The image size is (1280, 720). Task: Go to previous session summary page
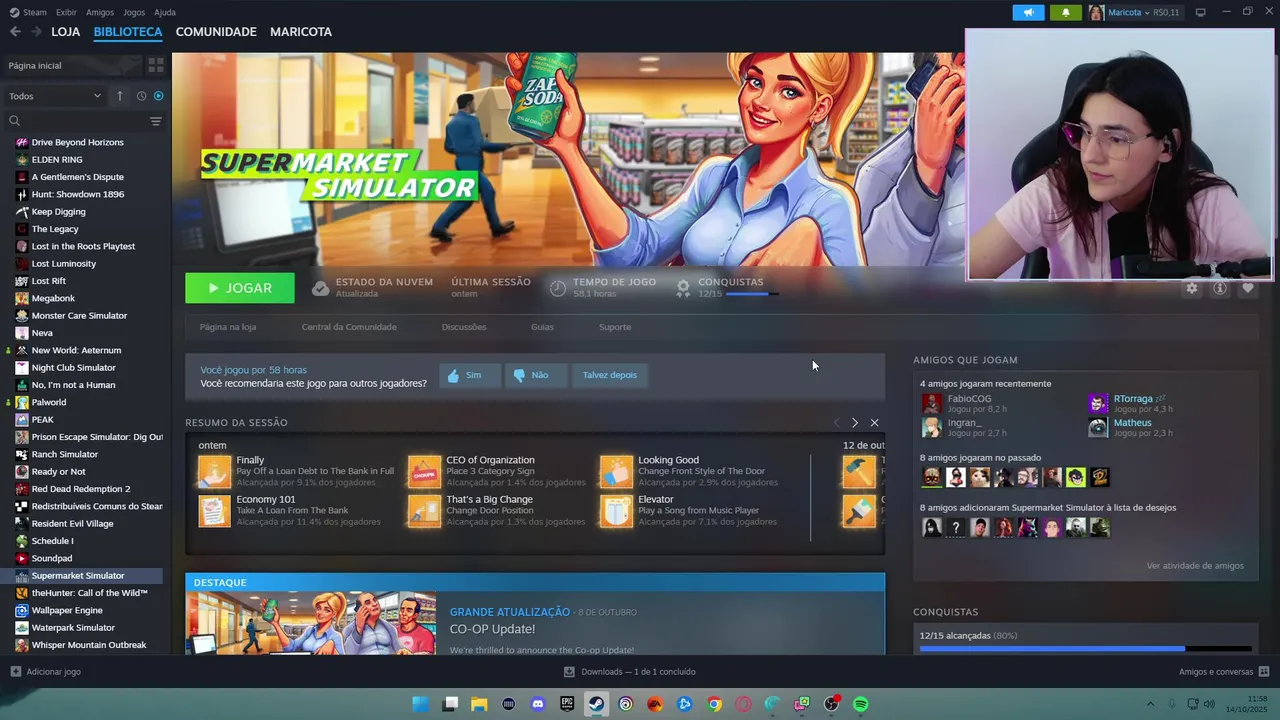click(x=836, y=423)
